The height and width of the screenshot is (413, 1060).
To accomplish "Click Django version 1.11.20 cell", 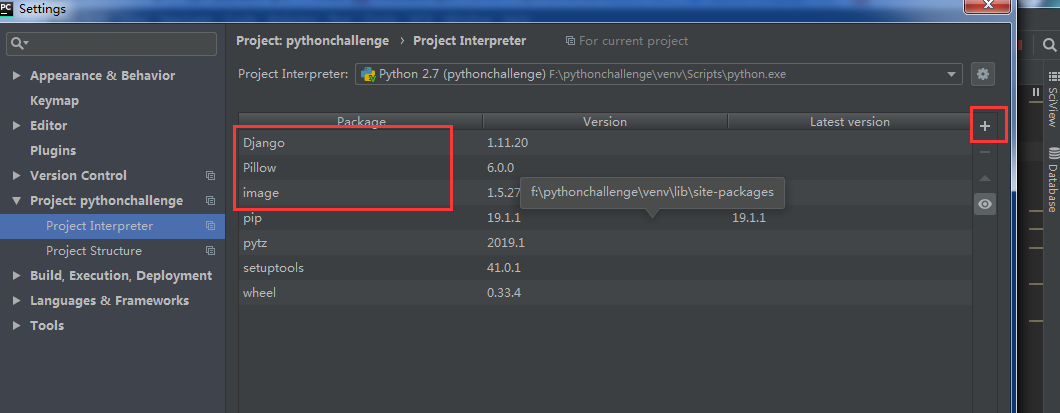I will pos(508,143).
